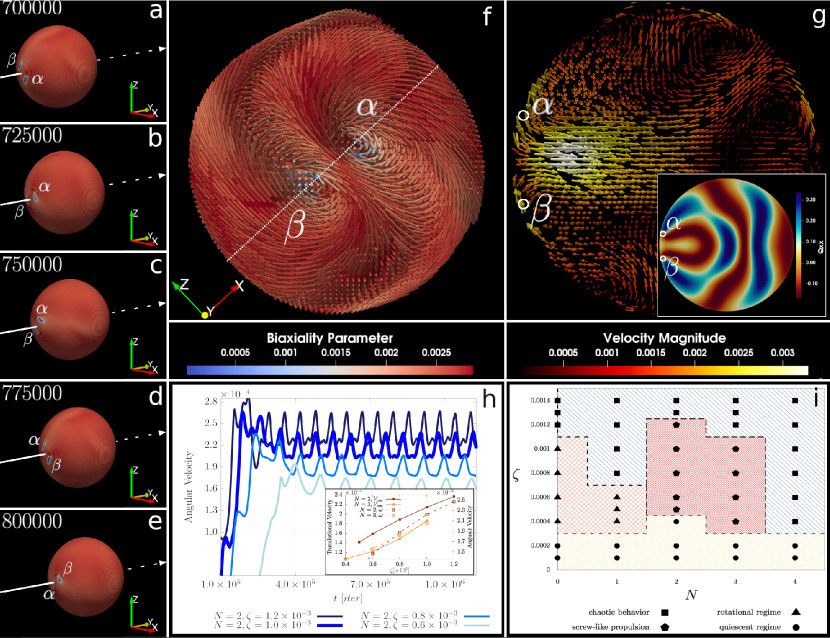Click the 'quiescent regime' legend text
The image size is (830, 638).
750,627
